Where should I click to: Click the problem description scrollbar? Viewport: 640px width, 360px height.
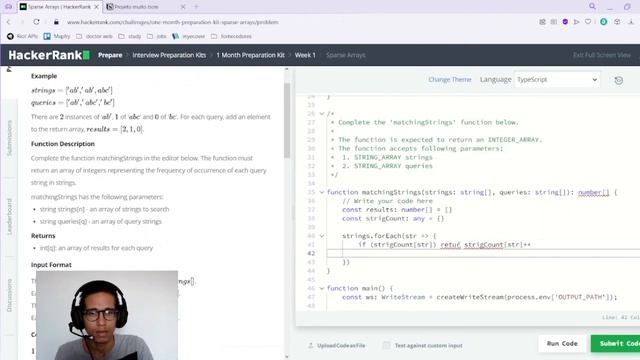pyautogui.click(x=287, y=121)
